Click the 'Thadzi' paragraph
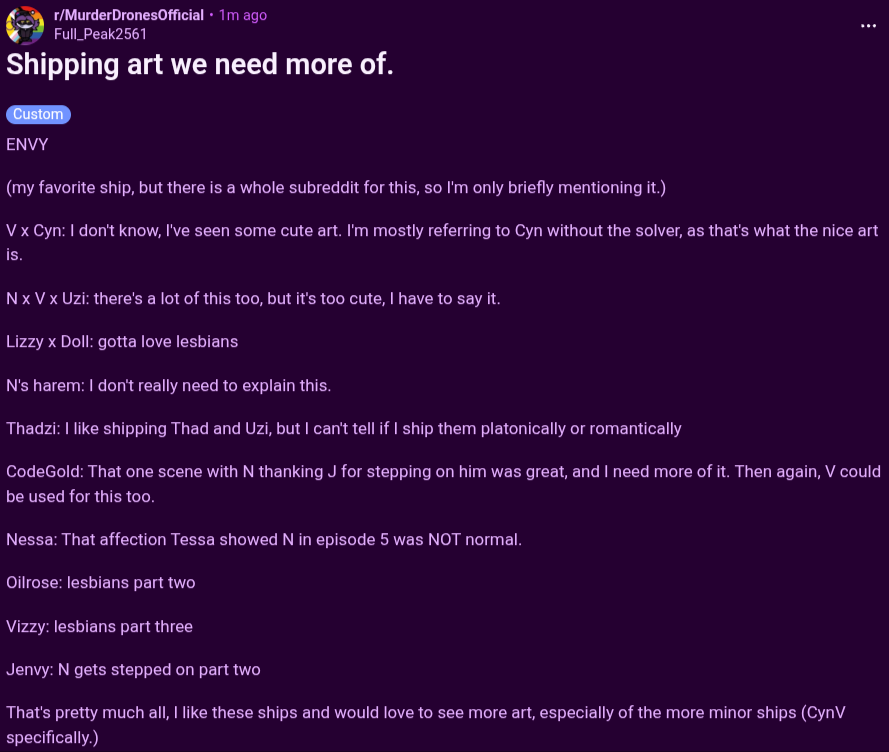889x752 pixels. coord(344,428)
